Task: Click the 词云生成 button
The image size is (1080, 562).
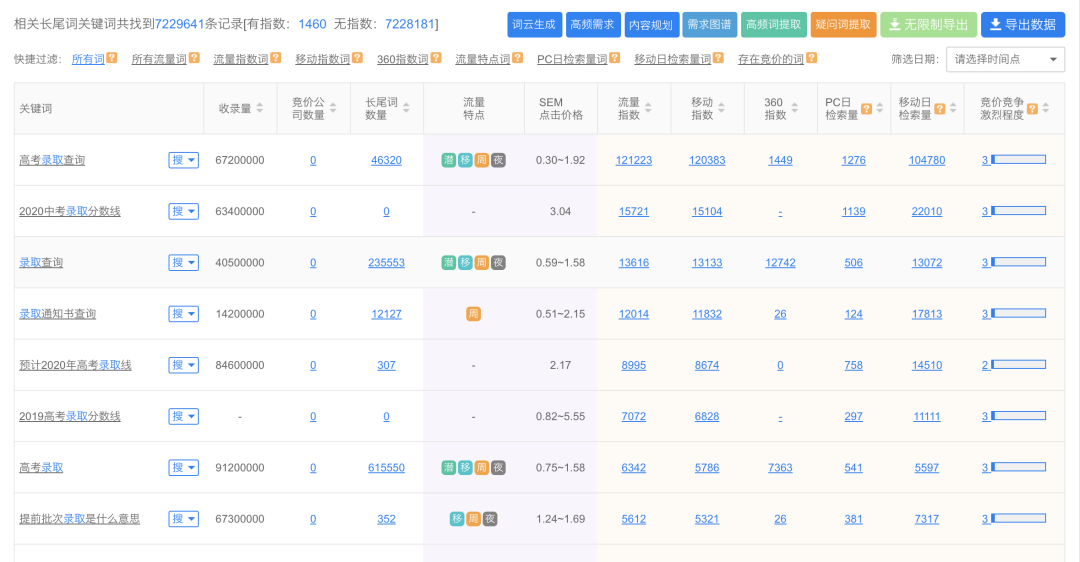Action: click(534, 25)
